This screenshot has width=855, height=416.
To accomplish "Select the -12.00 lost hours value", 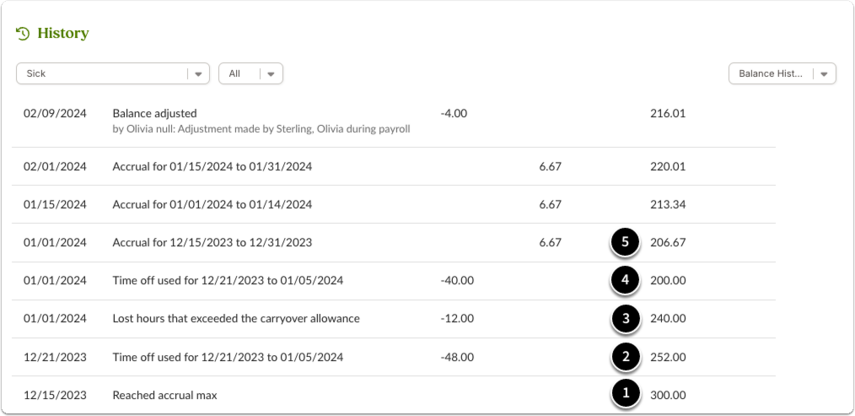I will pos(456,318).
